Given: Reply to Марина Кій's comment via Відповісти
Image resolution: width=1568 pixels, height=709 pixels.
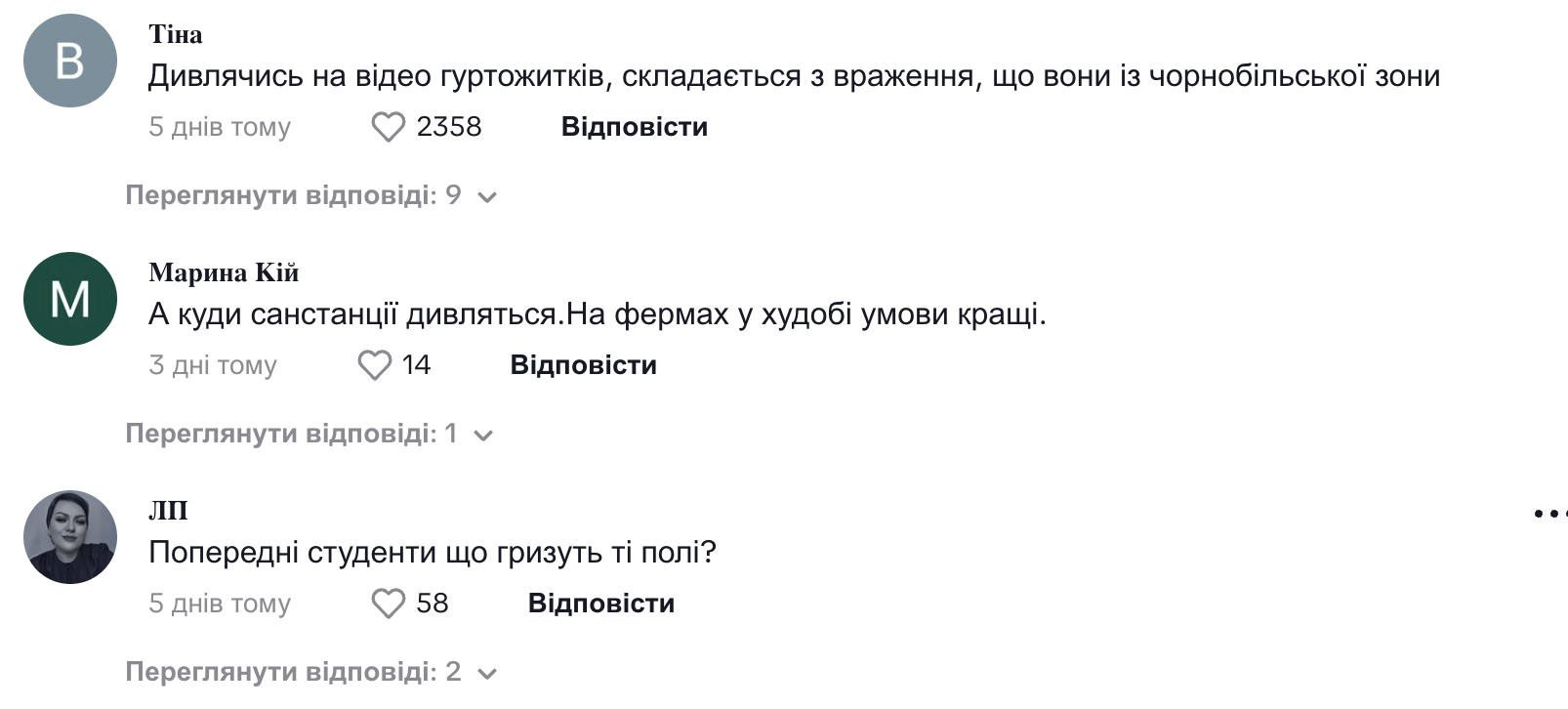Looking at the screenshot, I should [583, 365].
